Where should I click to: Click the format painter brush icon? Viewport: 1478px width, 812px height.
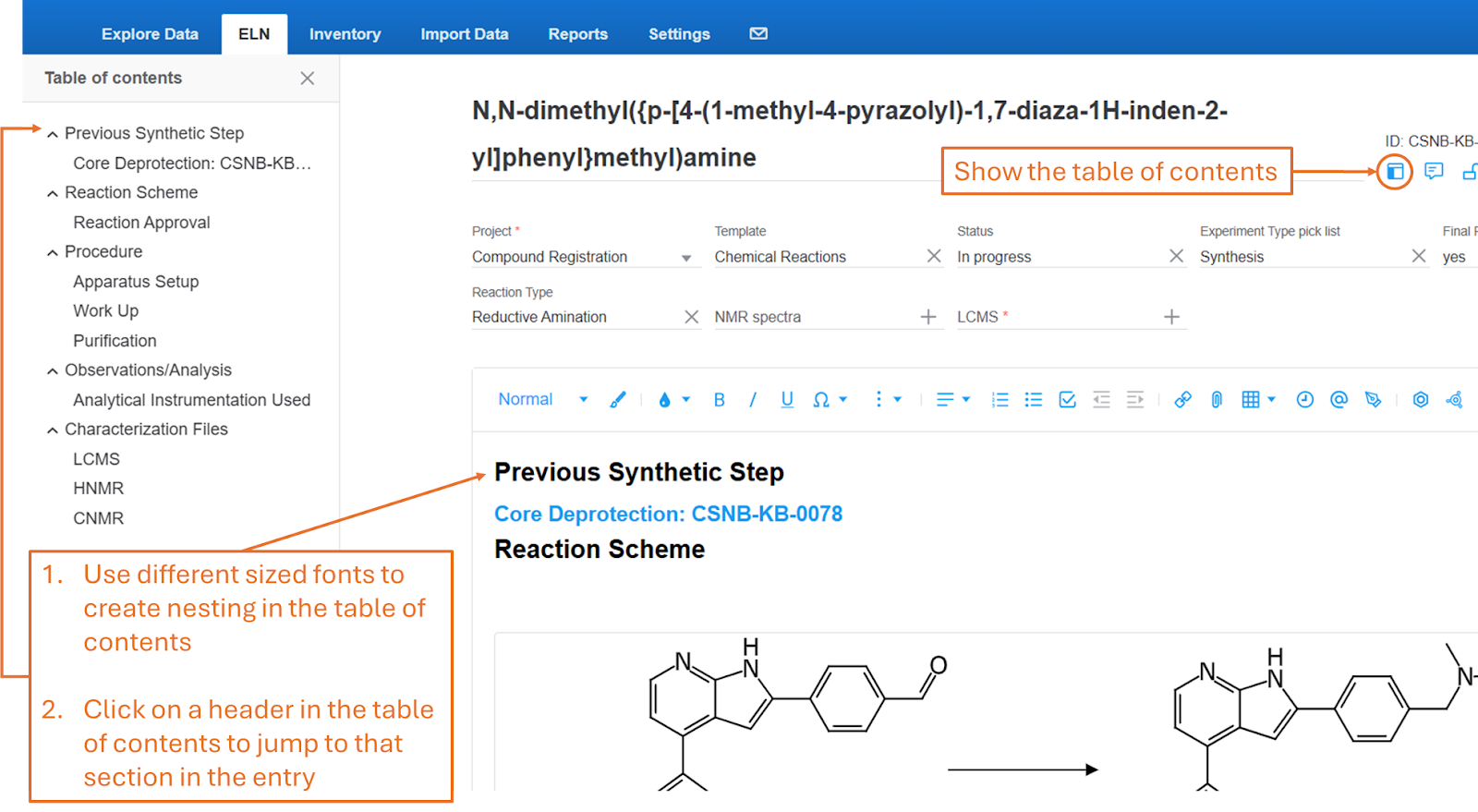618,399
